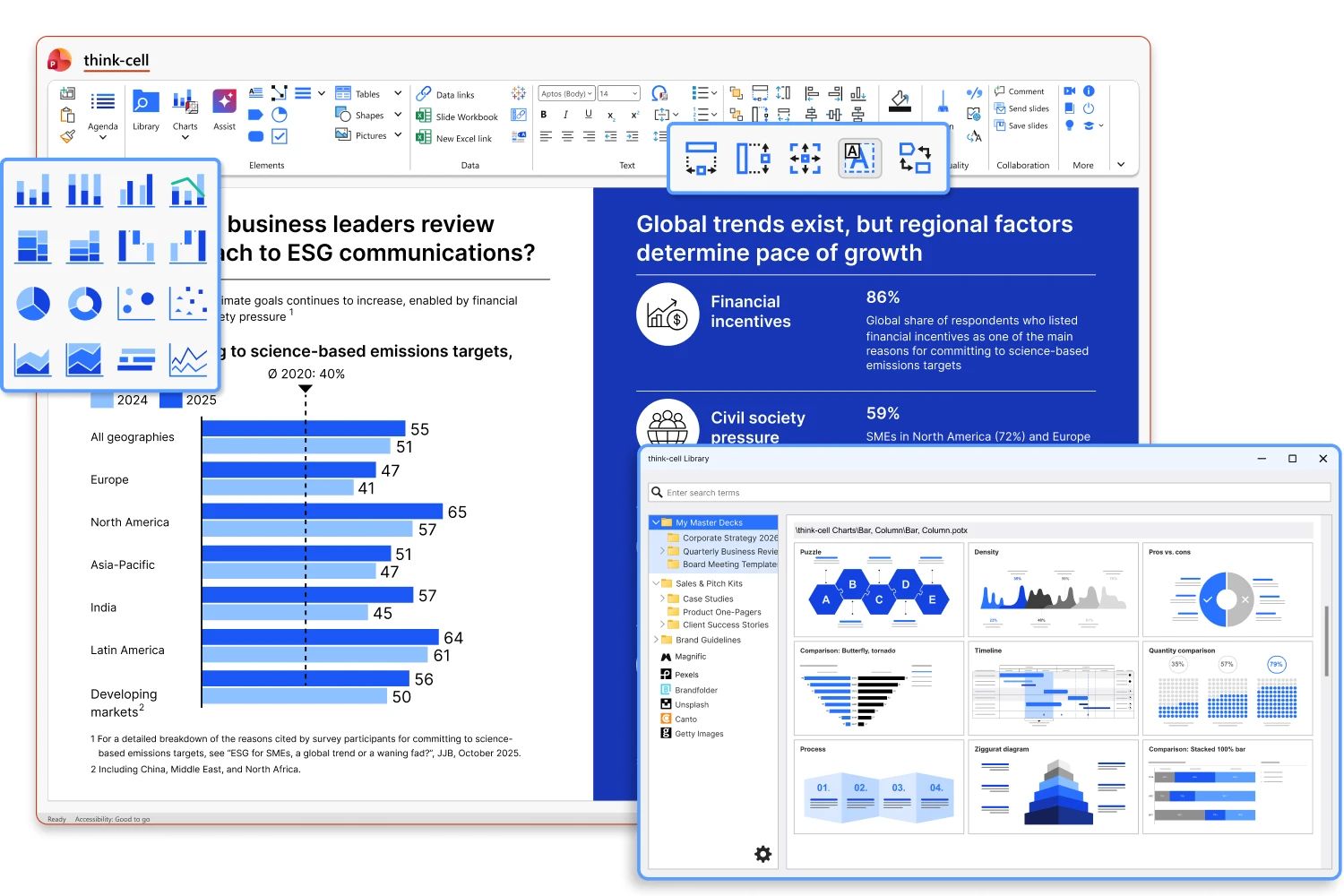Screen dimensions: 1344x896
Task: Insert the universal connector element
Action: pos(280,92)
